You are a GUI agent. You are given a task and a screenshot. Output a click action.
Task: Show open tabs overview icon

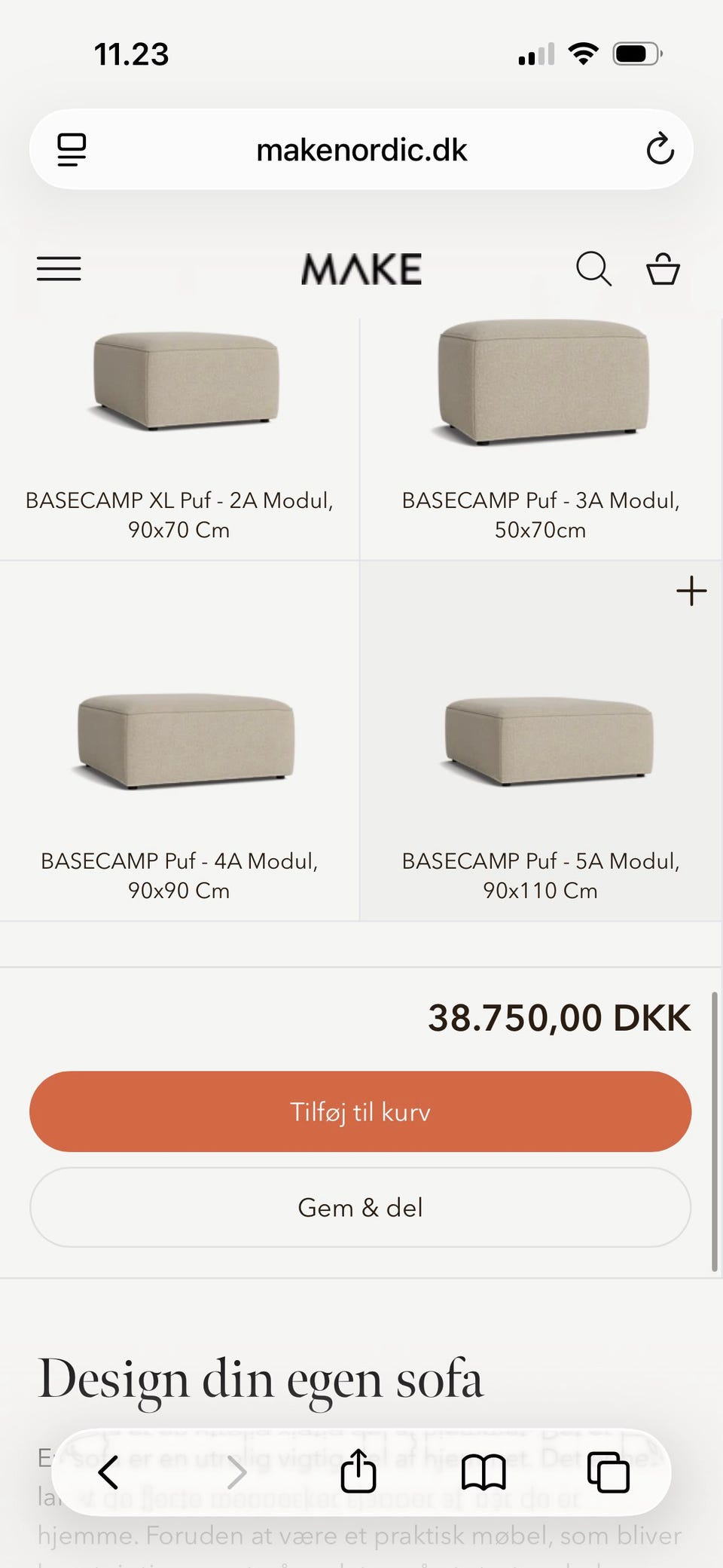point(608,1472)
